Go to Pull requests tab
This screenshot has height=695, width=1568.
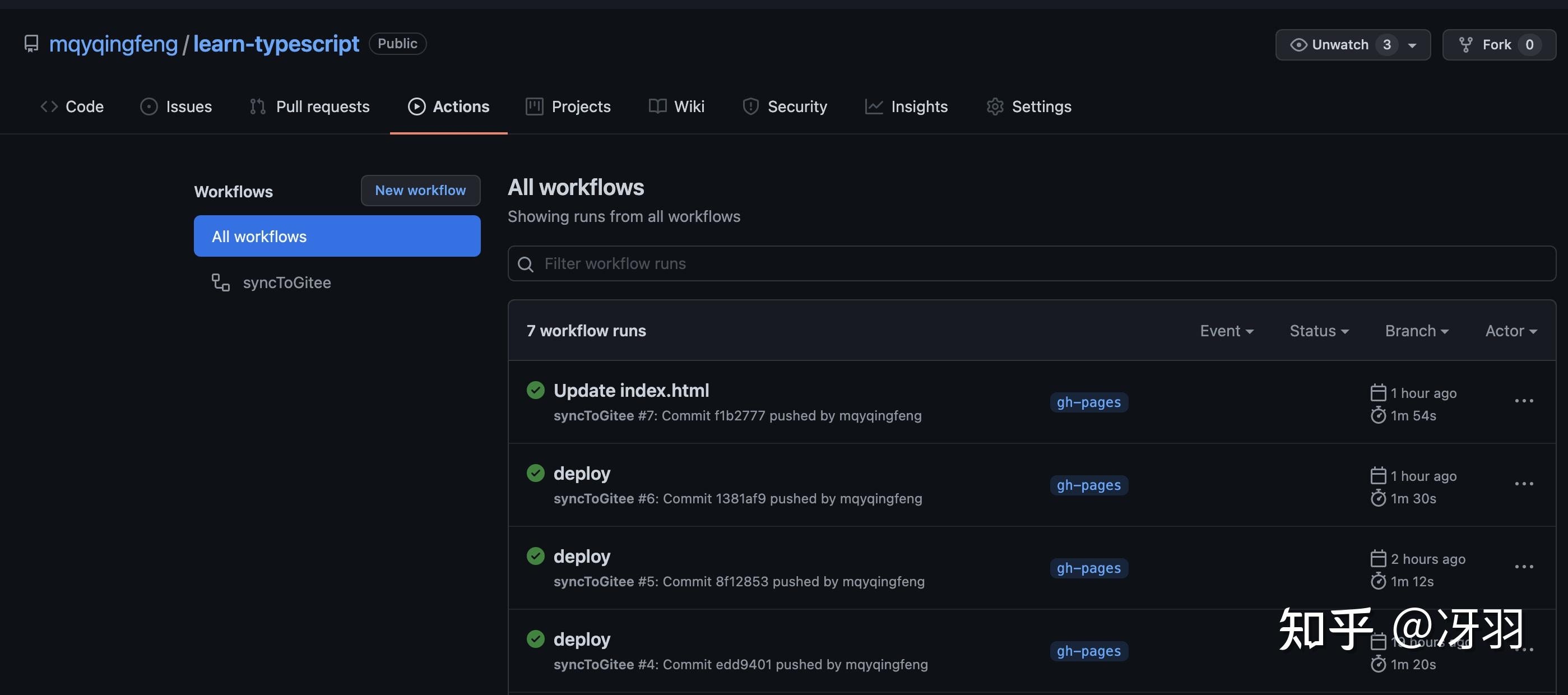309,106
